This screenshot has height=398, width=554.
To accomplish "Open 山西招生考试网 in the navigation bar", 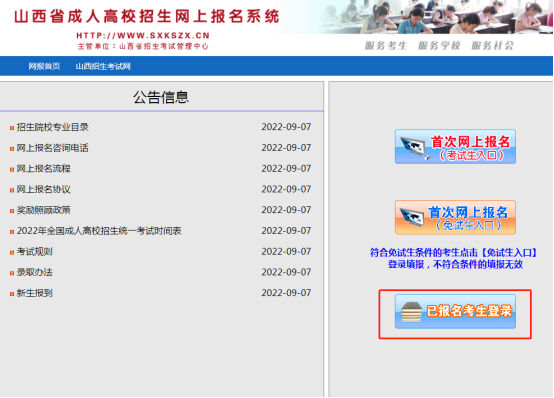I will (103, 66).
